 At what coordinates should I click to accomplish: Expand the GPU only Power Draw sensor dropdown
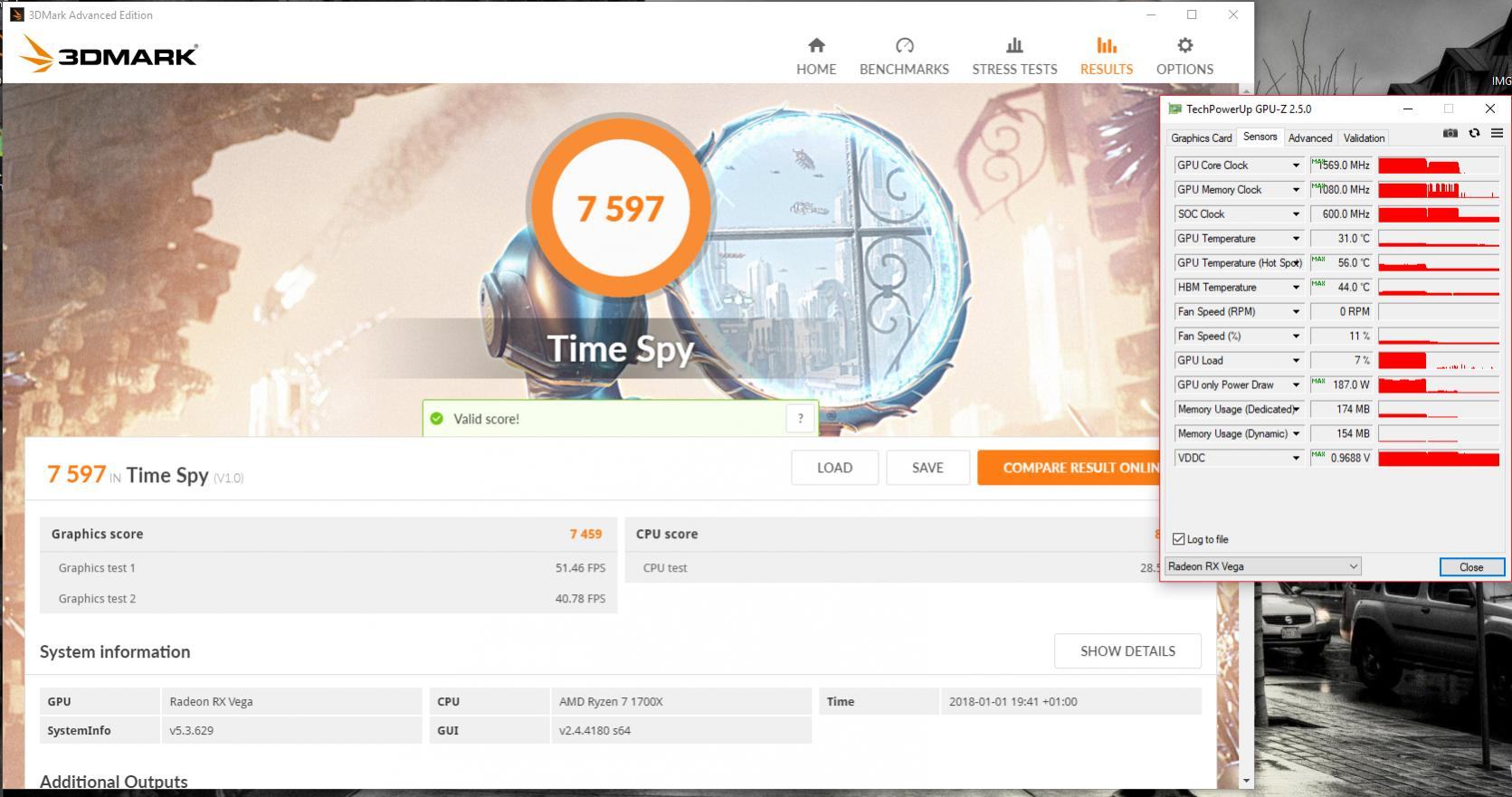[x=1296, y=385]
